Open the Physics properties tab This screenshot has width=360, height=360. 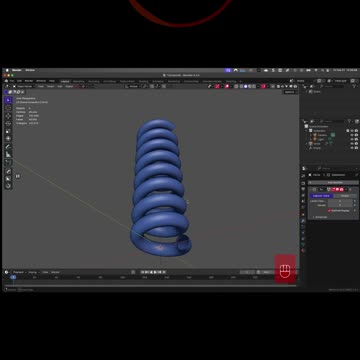point(303,233)
